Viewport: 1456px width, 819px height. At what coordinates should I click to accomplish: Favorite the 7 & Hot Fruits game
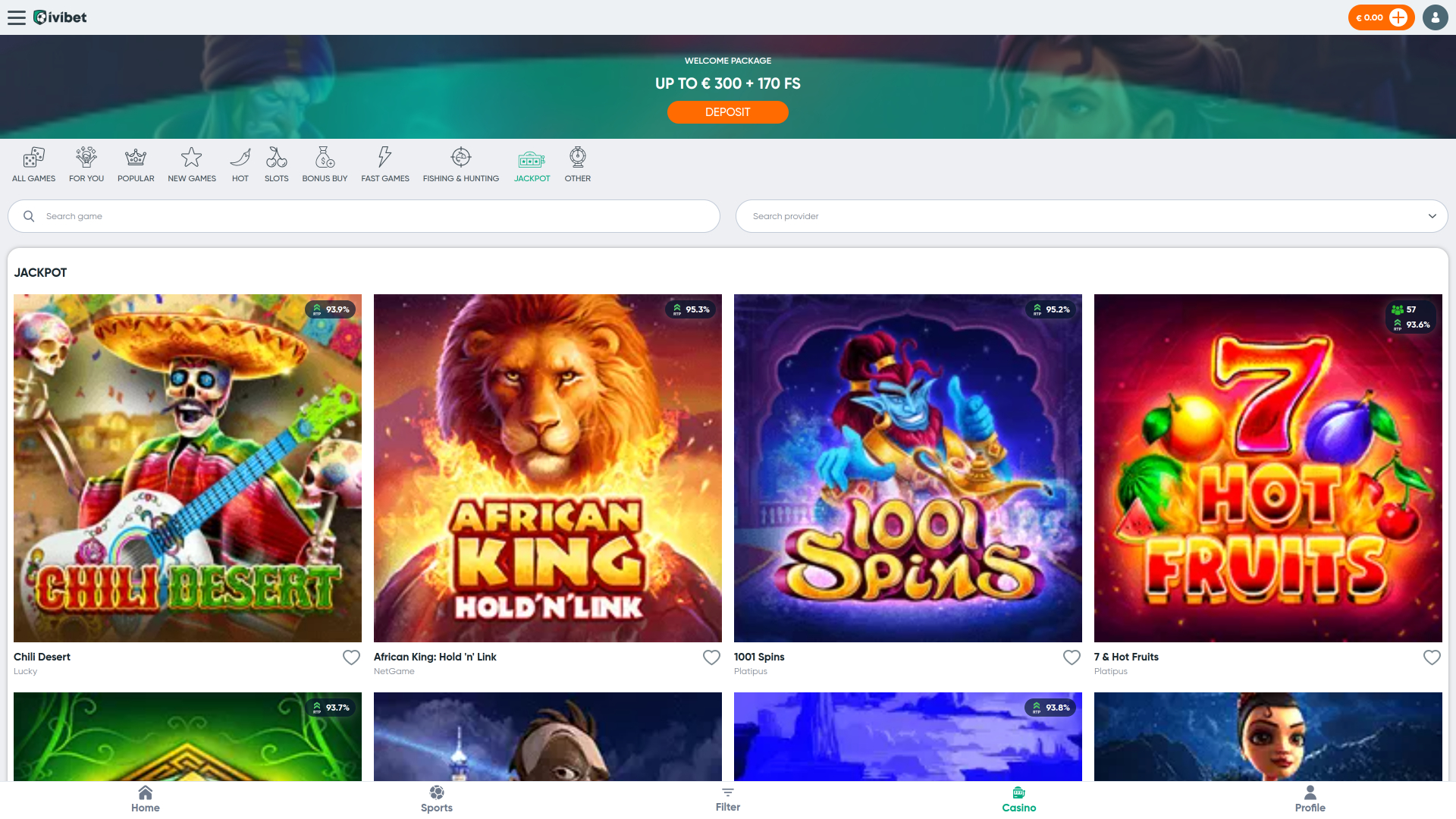[1431, 657]
